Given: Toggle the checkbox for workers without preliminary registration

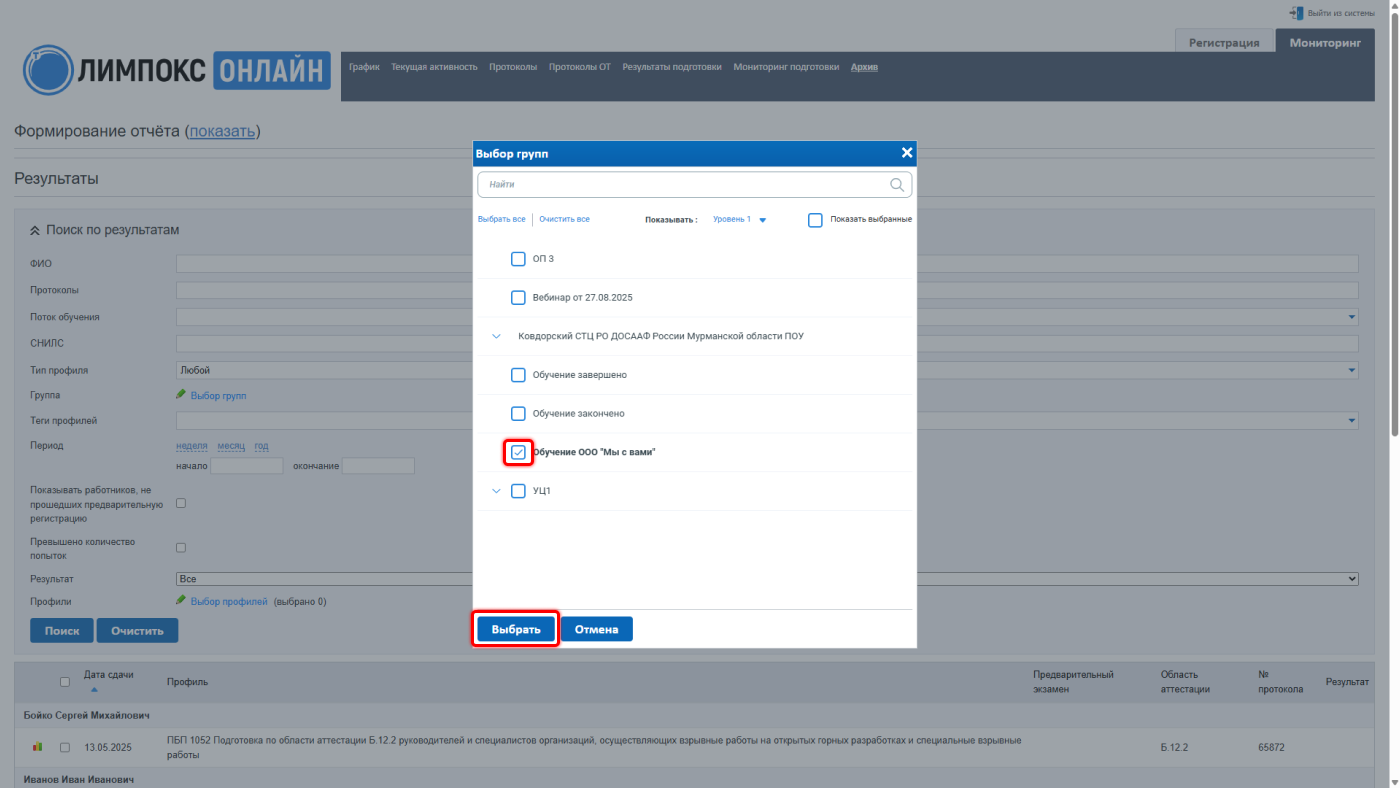Looking at the screenshot, I should tap(181, 503).
